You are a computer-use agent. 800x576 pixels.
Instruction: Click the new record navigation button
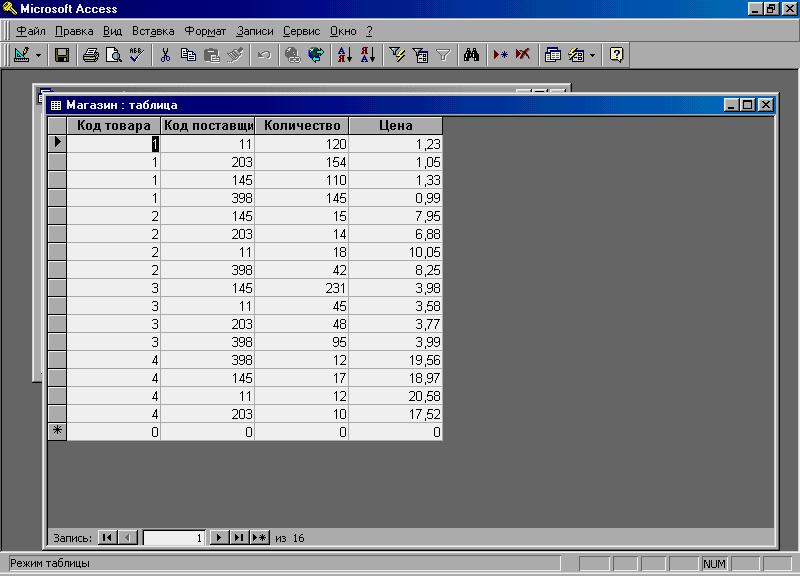click(260, 537)
